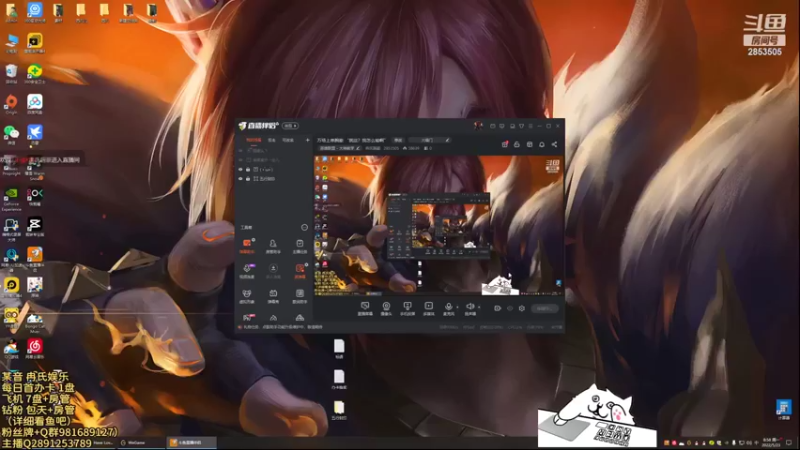
Task: Open the person-shaped tool in toolbox top row
Action: (x=273, y=245)
